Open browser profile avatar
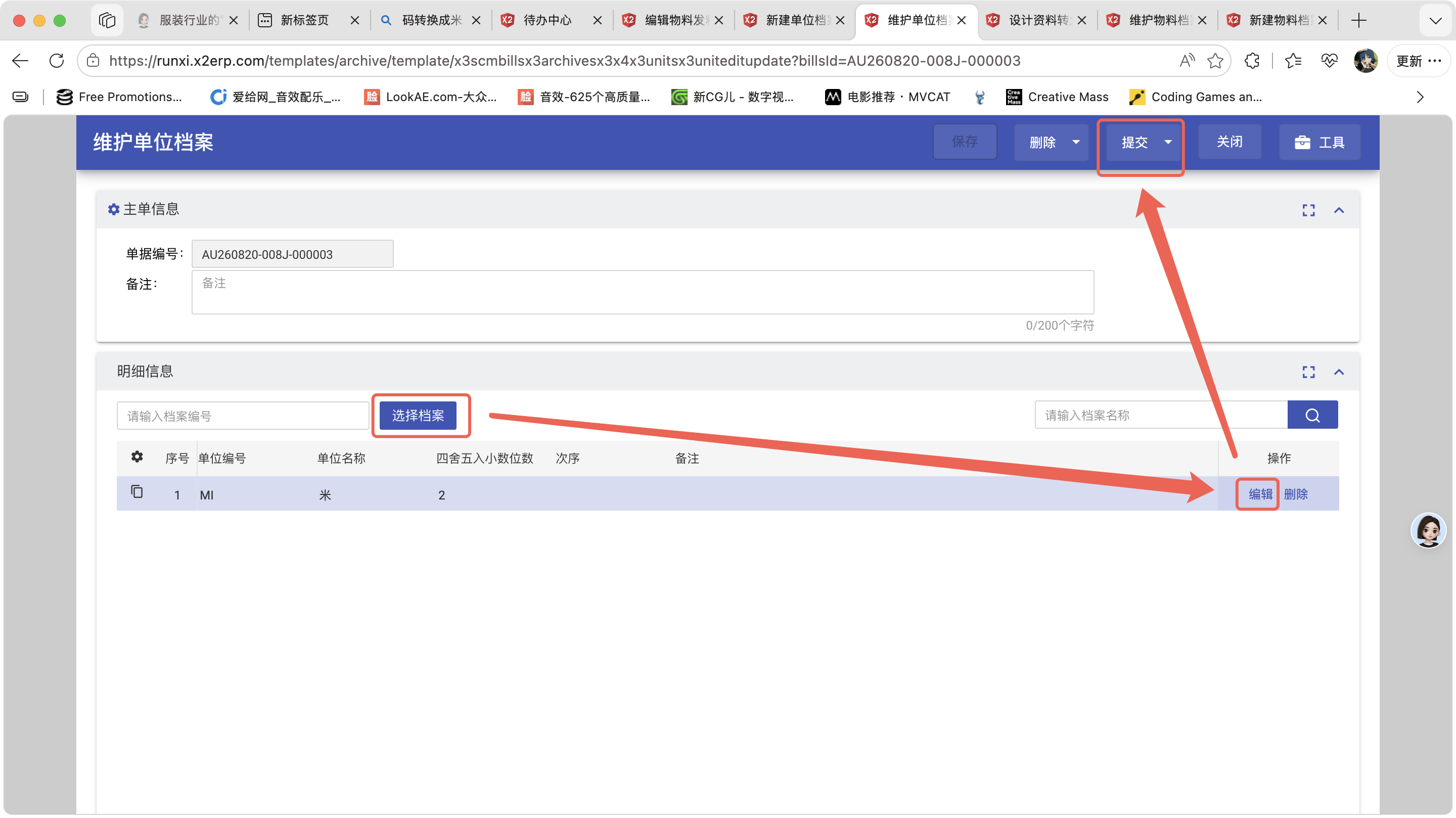Viewport: 1456px width, 818px height. [x=1366, y=61]
